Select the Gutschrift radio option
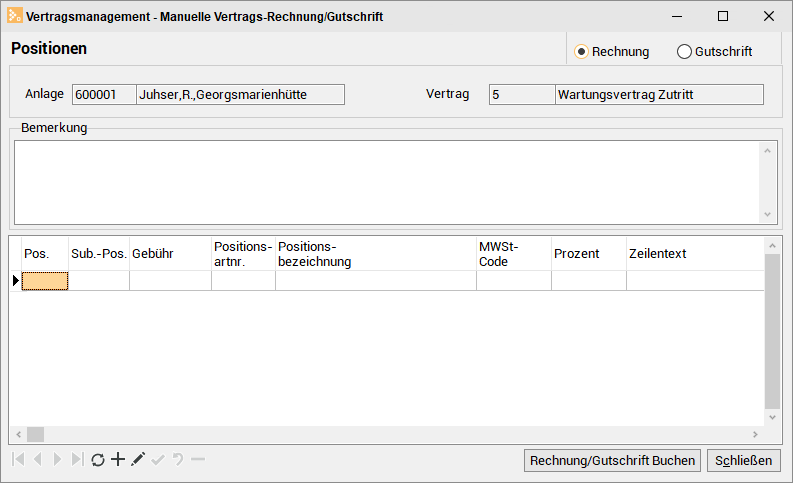 [714, 52]
